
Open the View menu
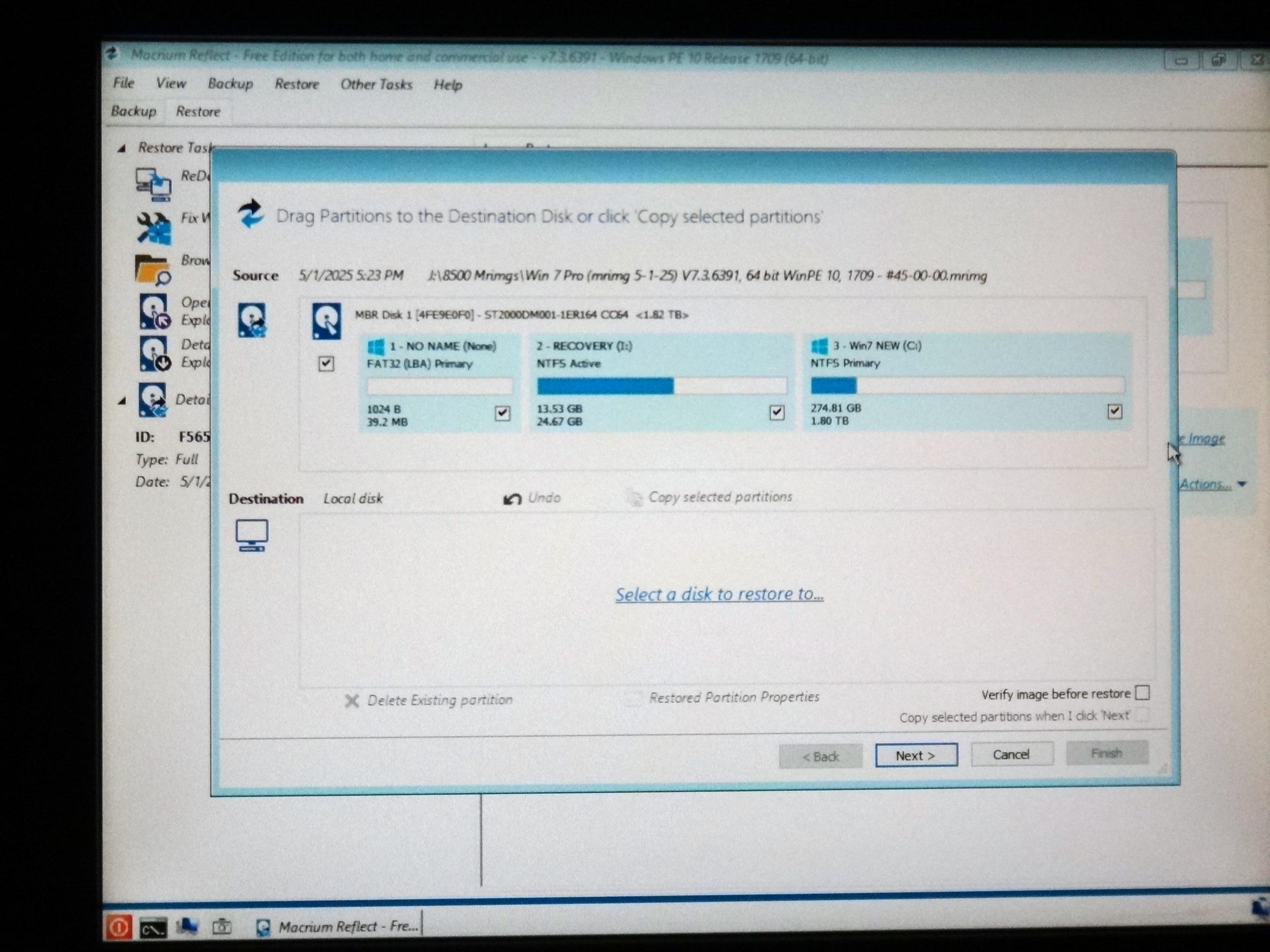pos(171,83)
